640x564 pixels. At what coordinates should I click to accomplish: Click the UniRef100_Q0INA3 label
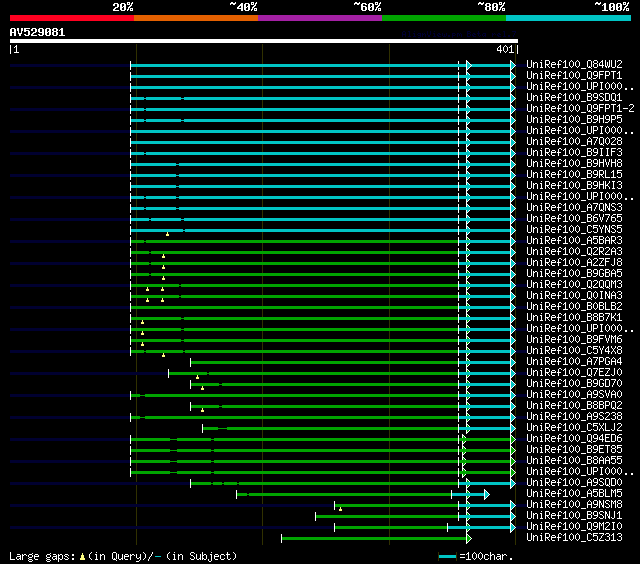(x=574, y=295)
